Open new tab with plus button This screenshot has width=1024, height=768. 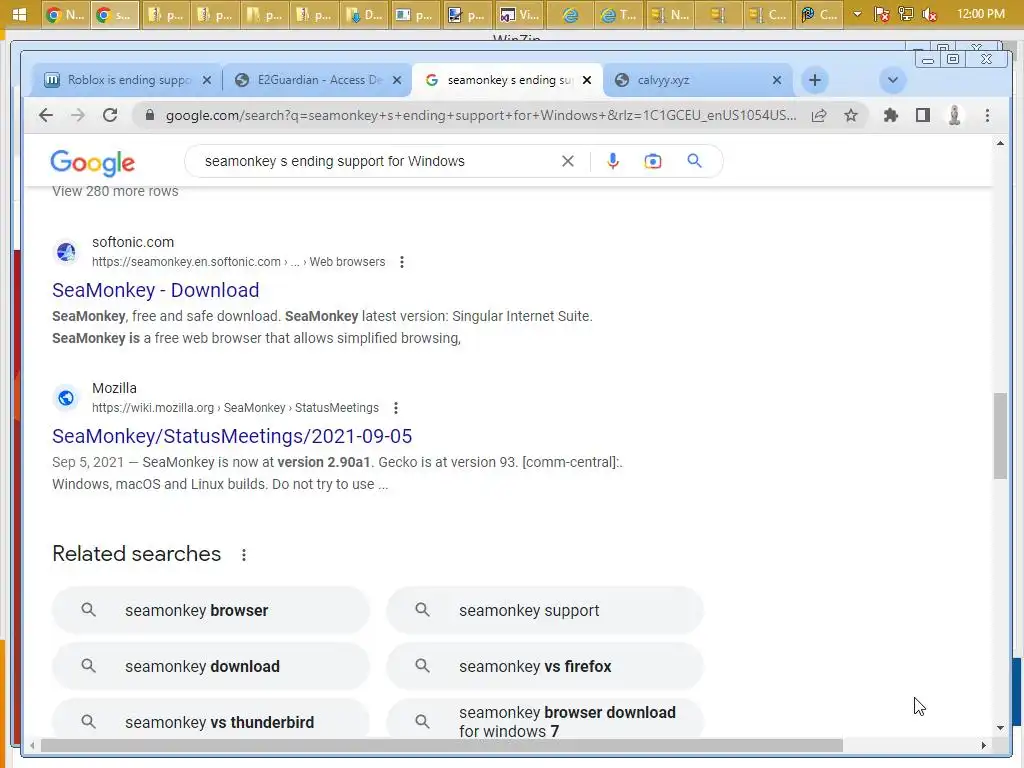click(814, 80)
